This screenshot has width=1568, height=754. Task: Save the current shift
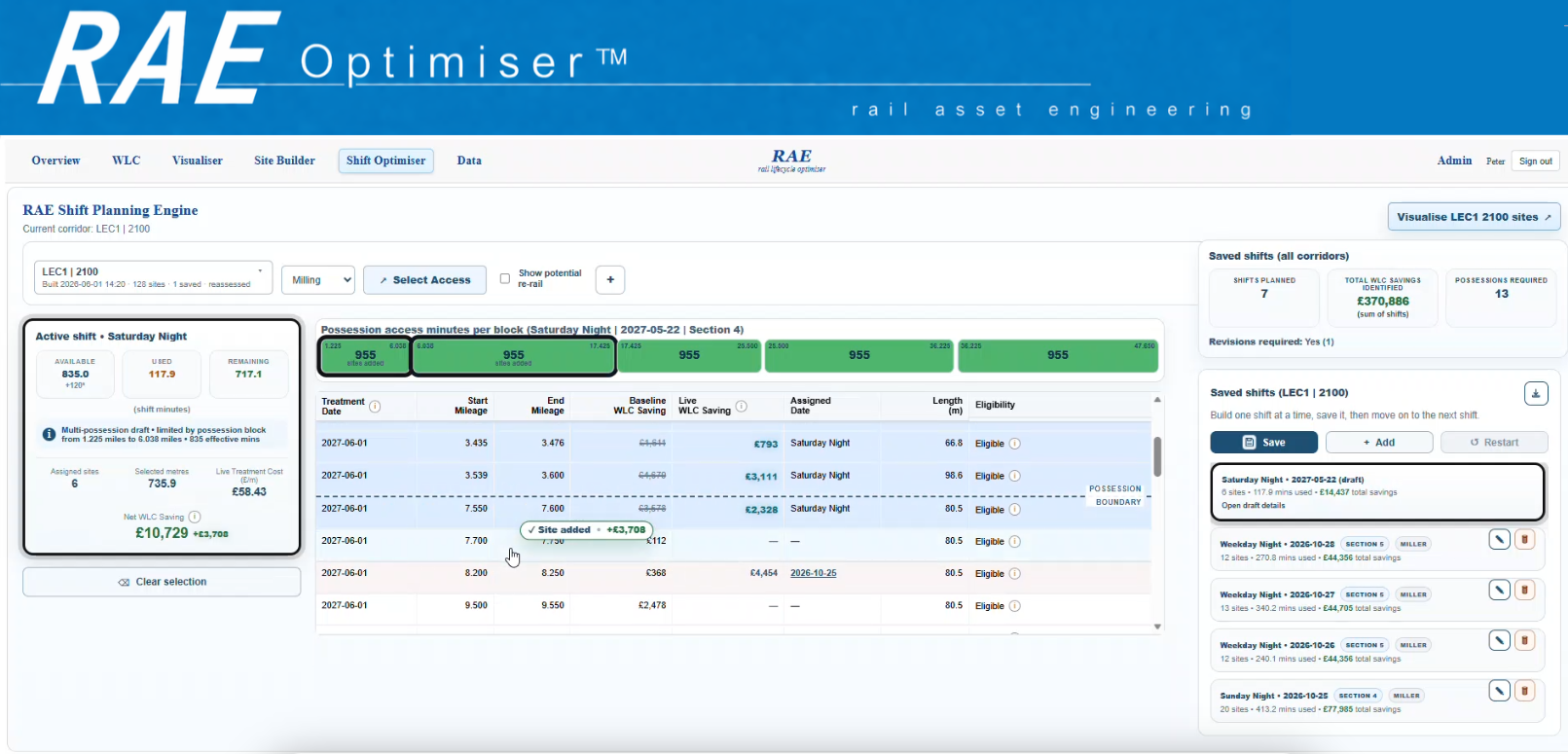[x=1263, y=442]
